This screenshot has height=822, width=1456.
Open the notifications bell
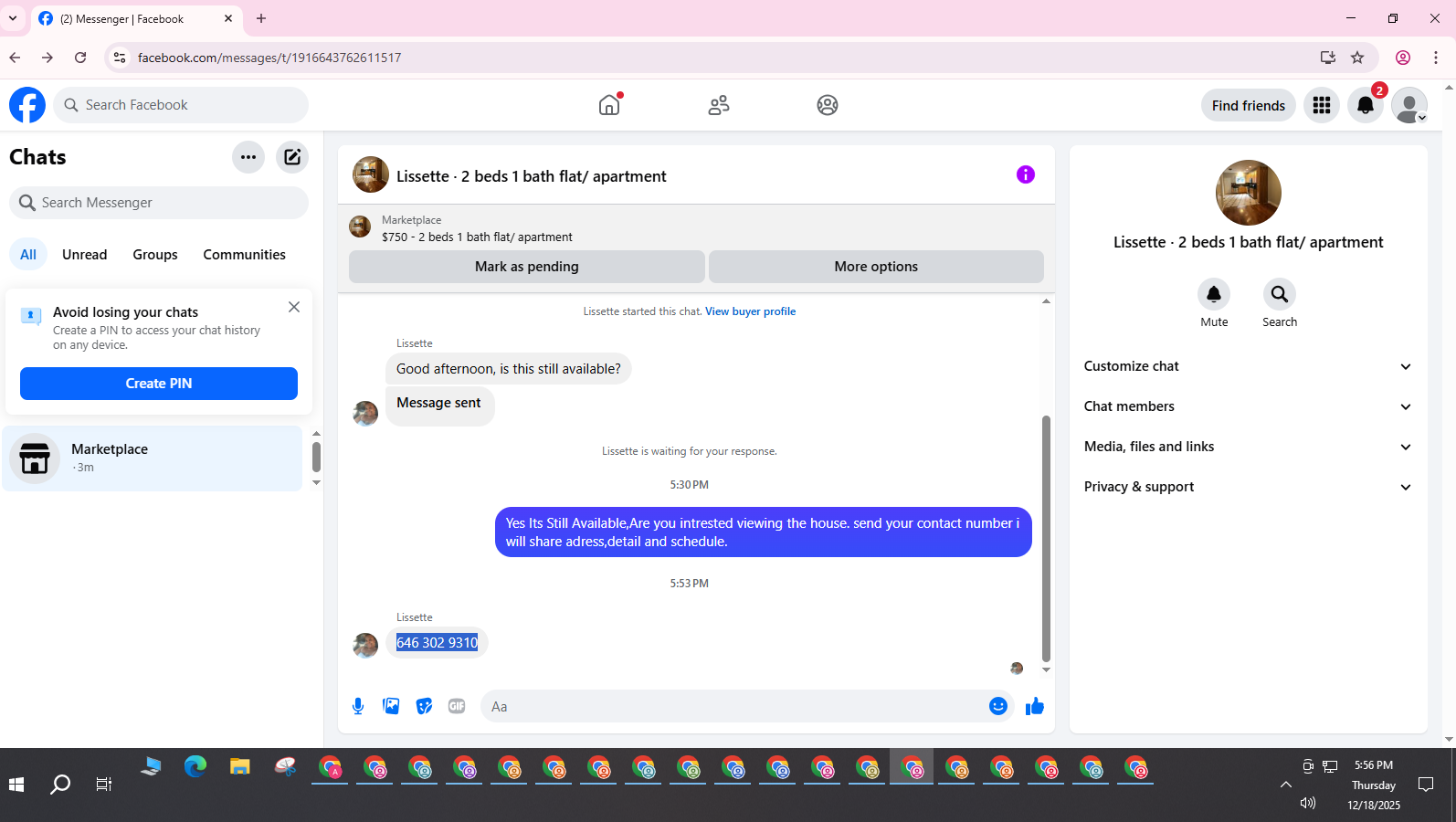[x=1366, y=105]
